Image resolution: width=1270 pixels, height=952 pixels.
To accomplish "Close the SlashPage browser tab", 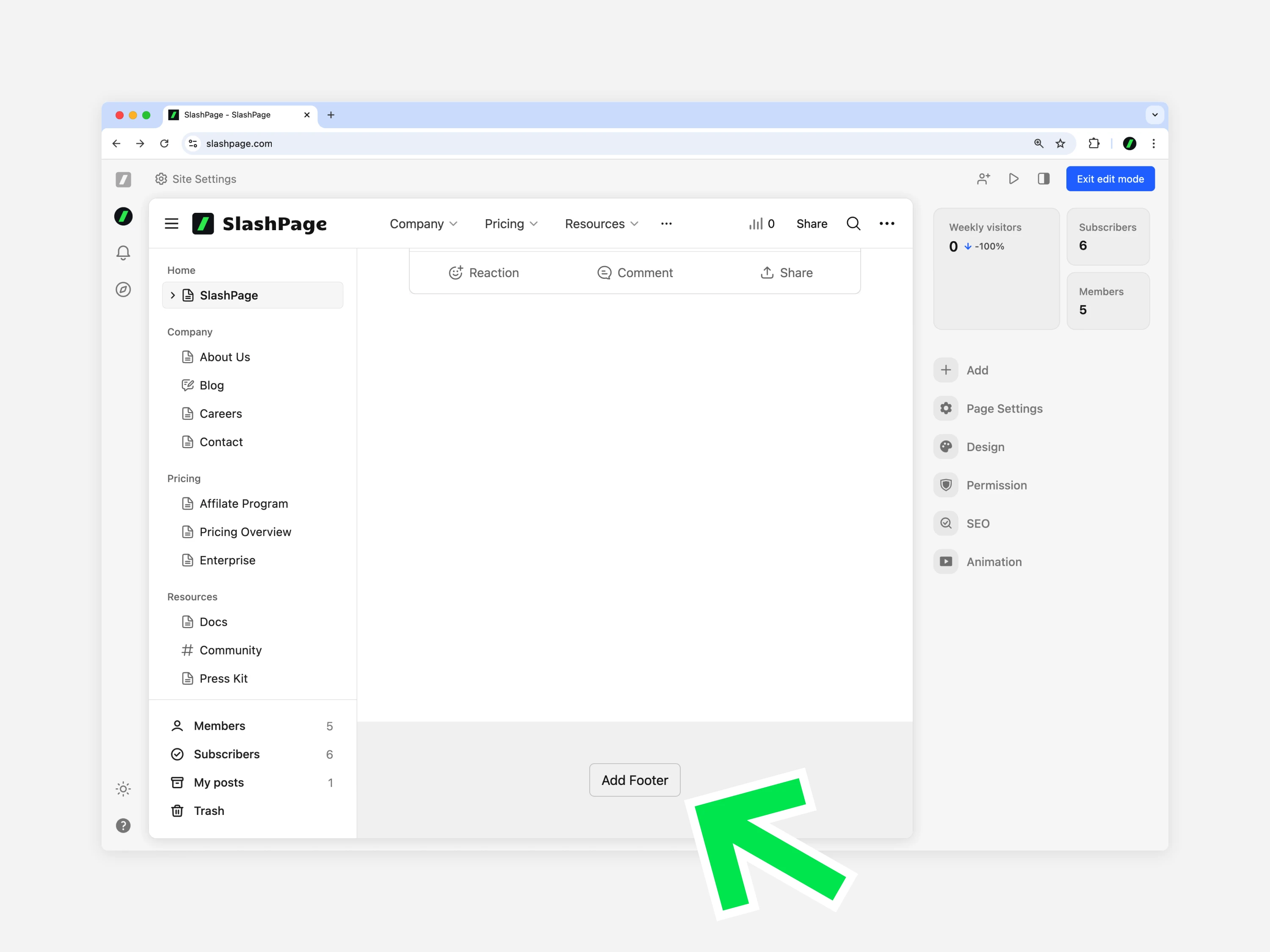I will [x=307, y=115].
